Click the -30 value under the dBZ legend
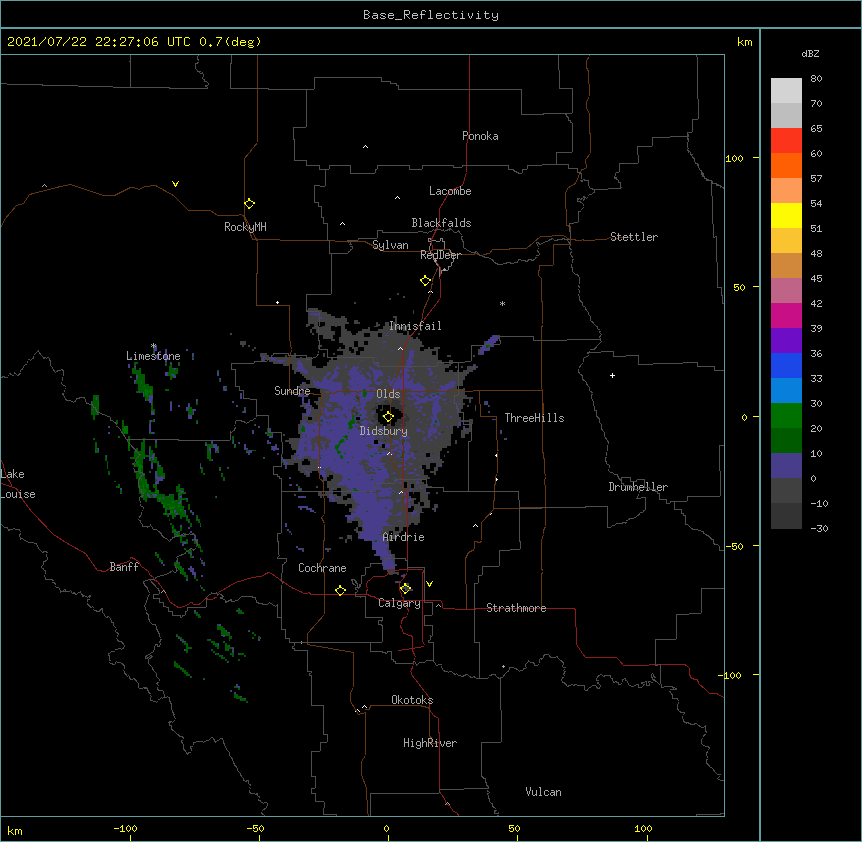Screen dimensions: 862x842 [819, 528]
